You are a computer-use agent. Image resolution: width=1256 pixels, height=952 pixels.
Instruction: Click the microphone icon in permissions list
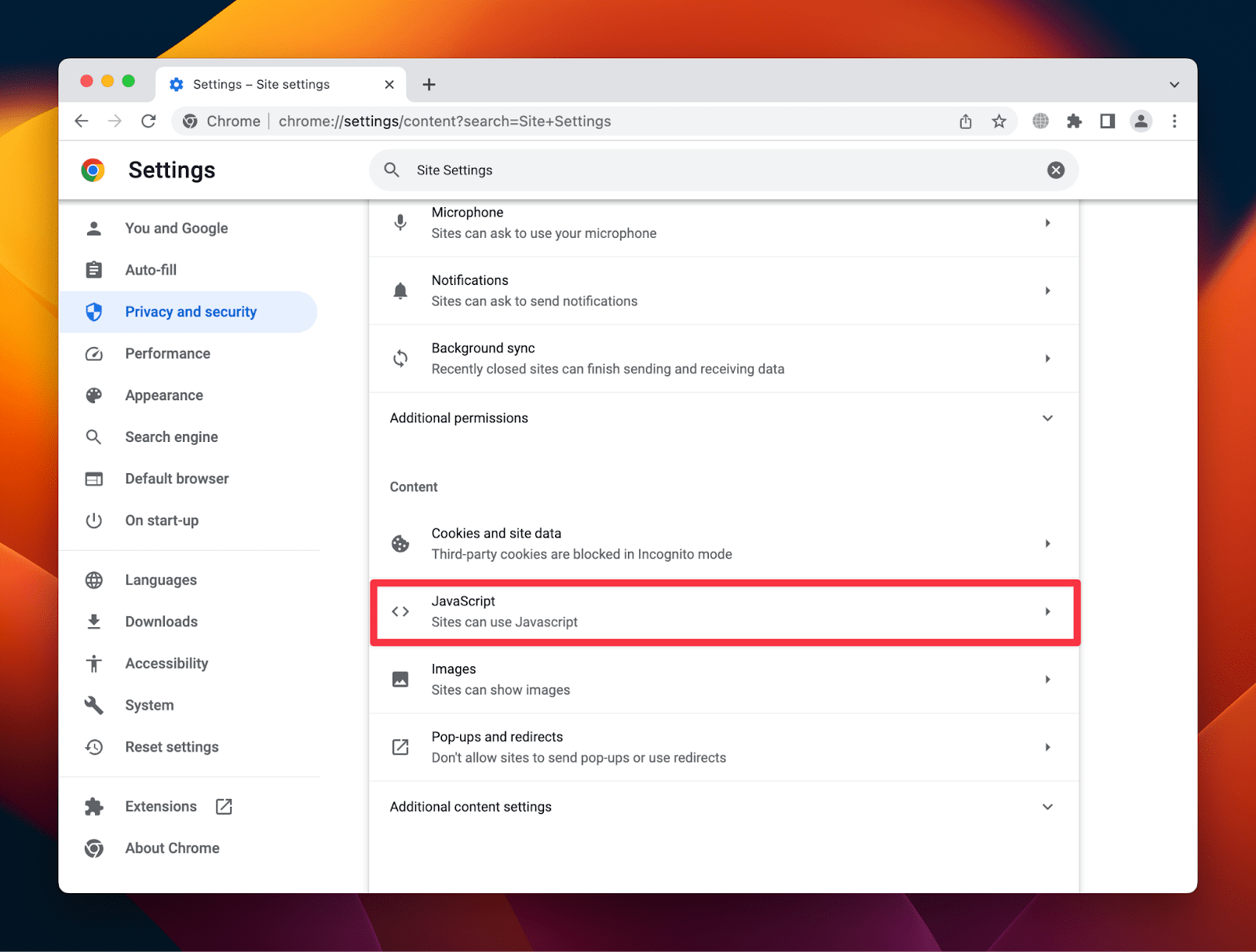click(400, 223)
